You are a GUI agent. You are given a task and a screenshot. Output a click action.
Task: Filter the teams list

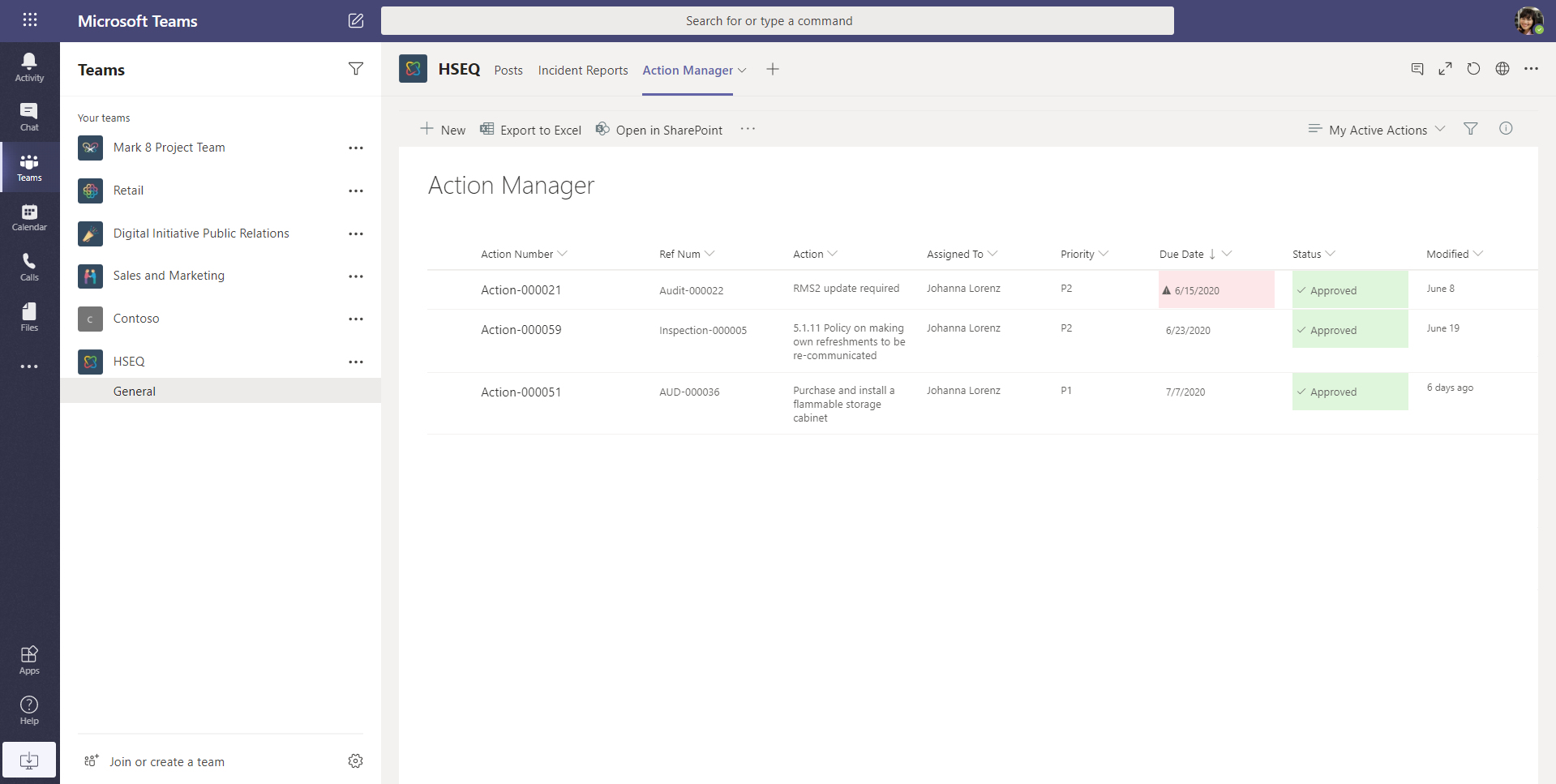356,69
